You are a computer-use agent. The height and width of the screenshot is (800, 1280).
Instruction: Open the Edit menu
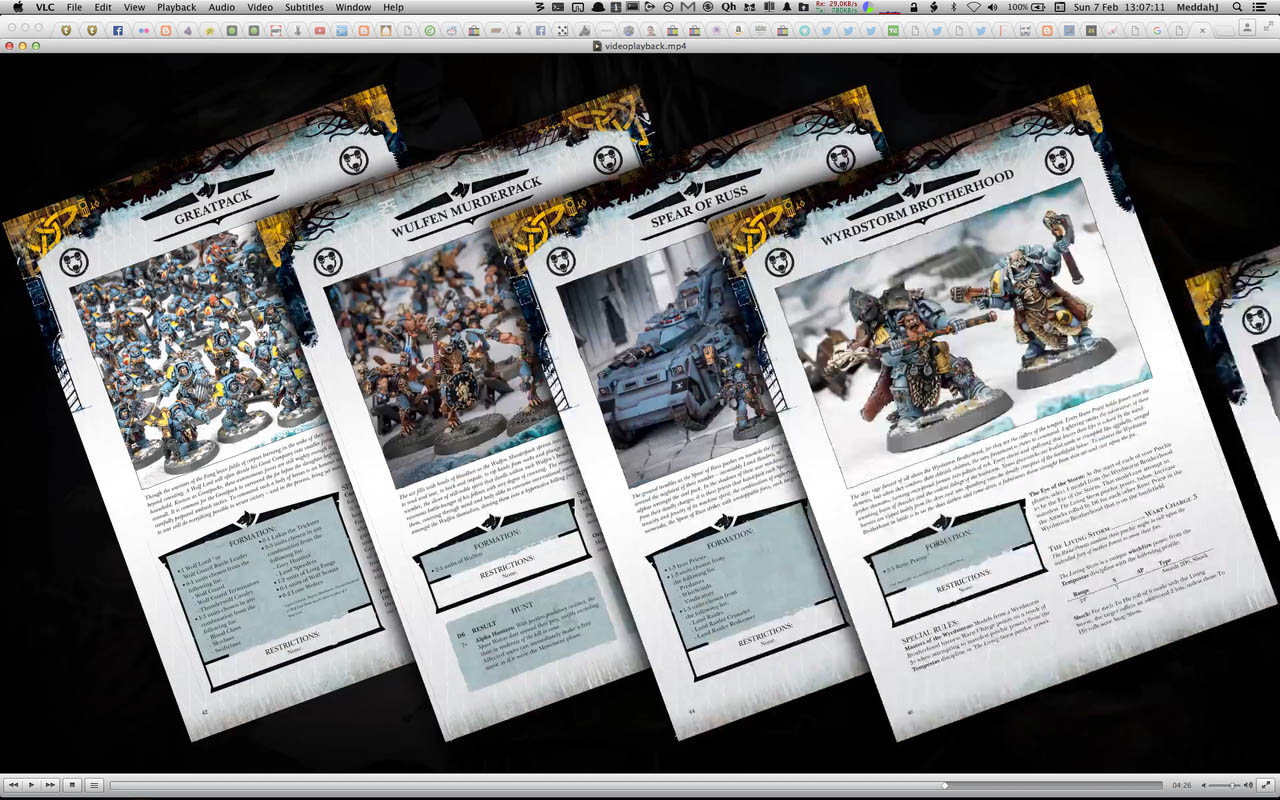pyautogui.click(x=103, y=7)
